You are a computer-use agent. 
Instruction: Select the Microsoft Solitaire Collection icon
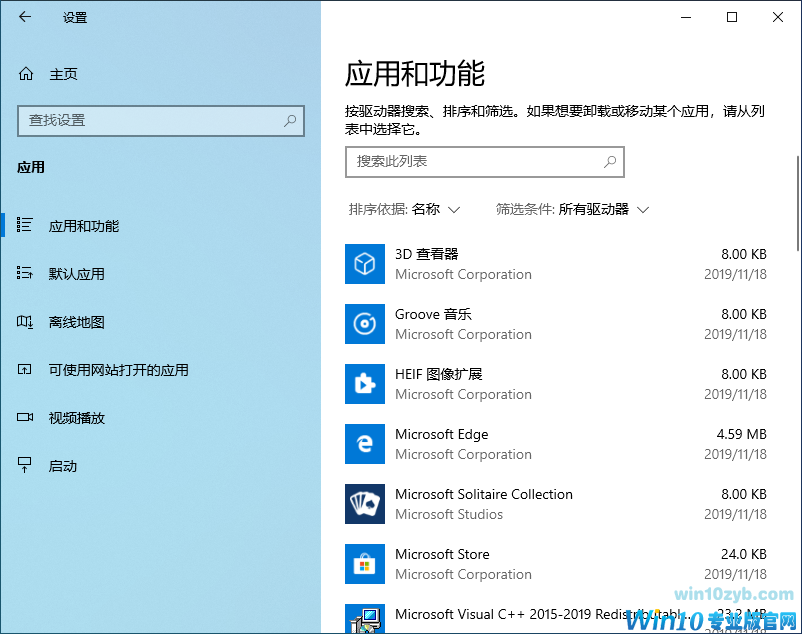pos(365,504)
